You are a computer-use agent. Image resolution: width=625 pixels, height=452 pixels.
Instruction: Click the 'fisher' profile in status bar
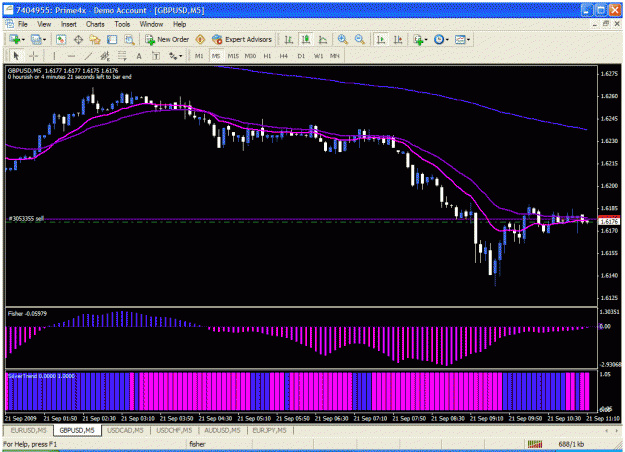(x=197, y=444)
